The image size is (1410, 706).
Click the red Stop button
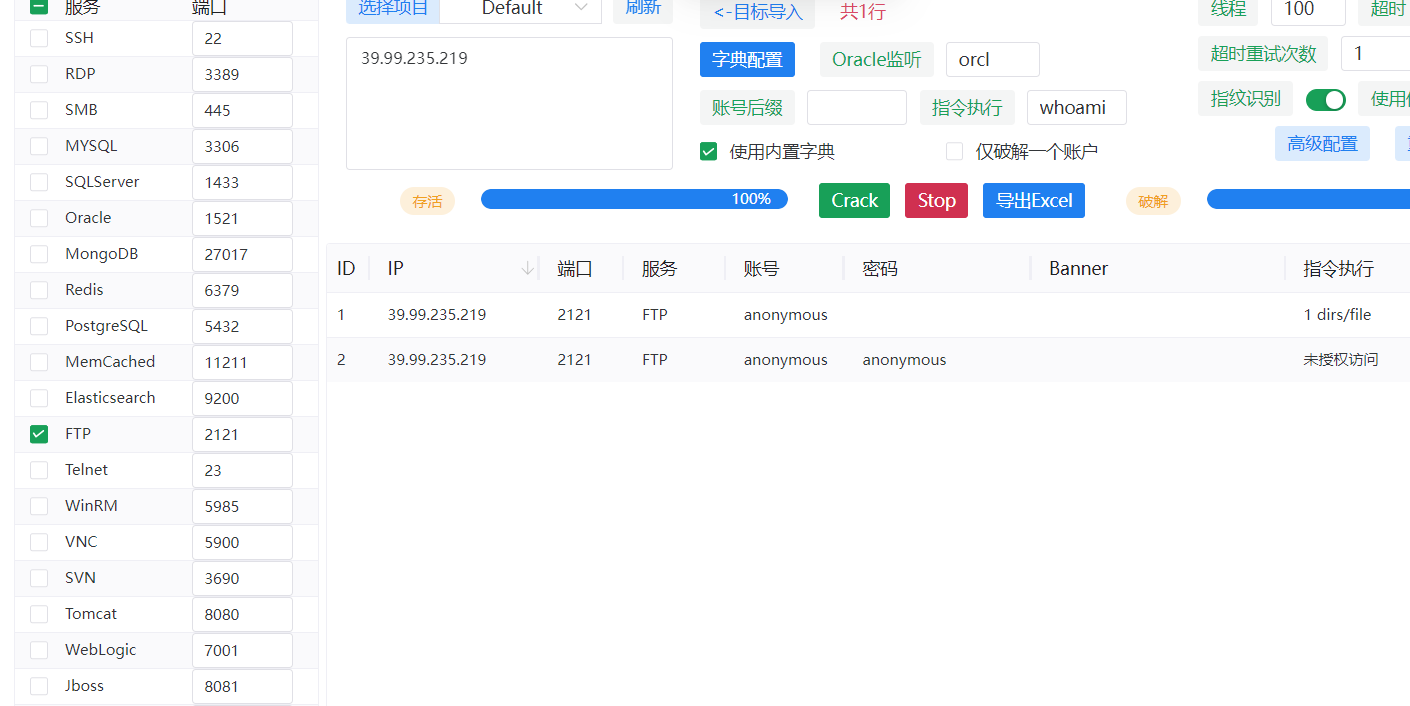[936, 201]
